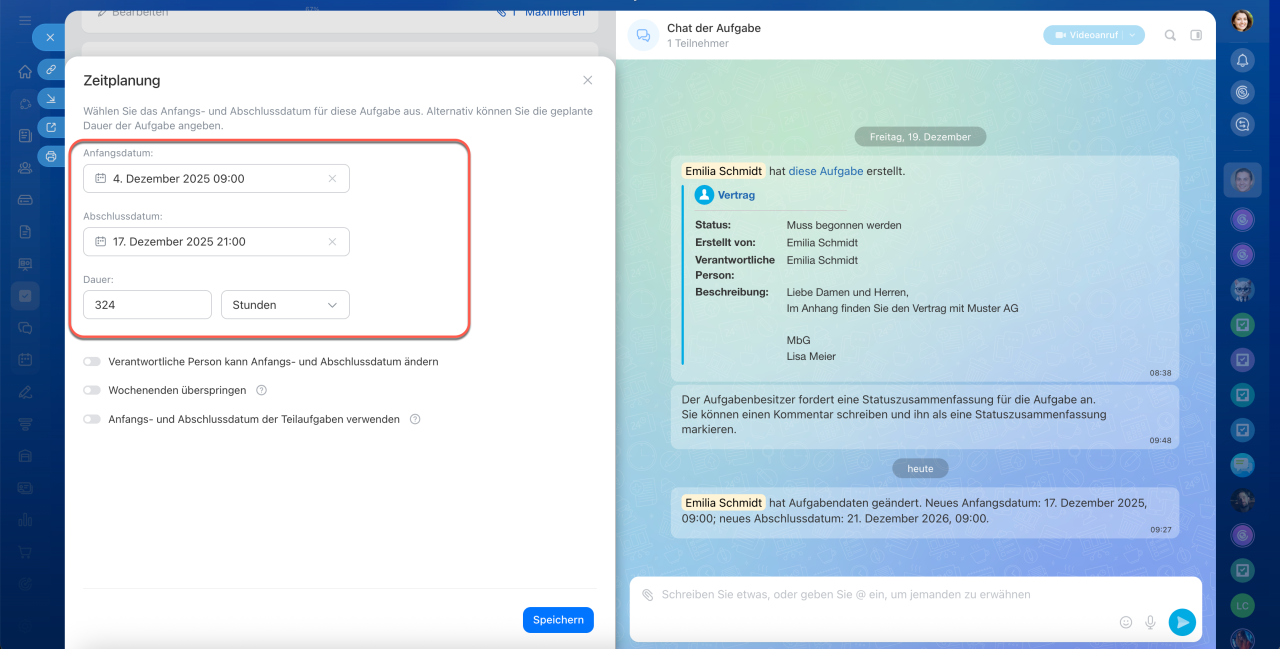Open calendar picker icon for Anfangsdatum
This screenshot has width=1280, height=649.
pos(100,179)
